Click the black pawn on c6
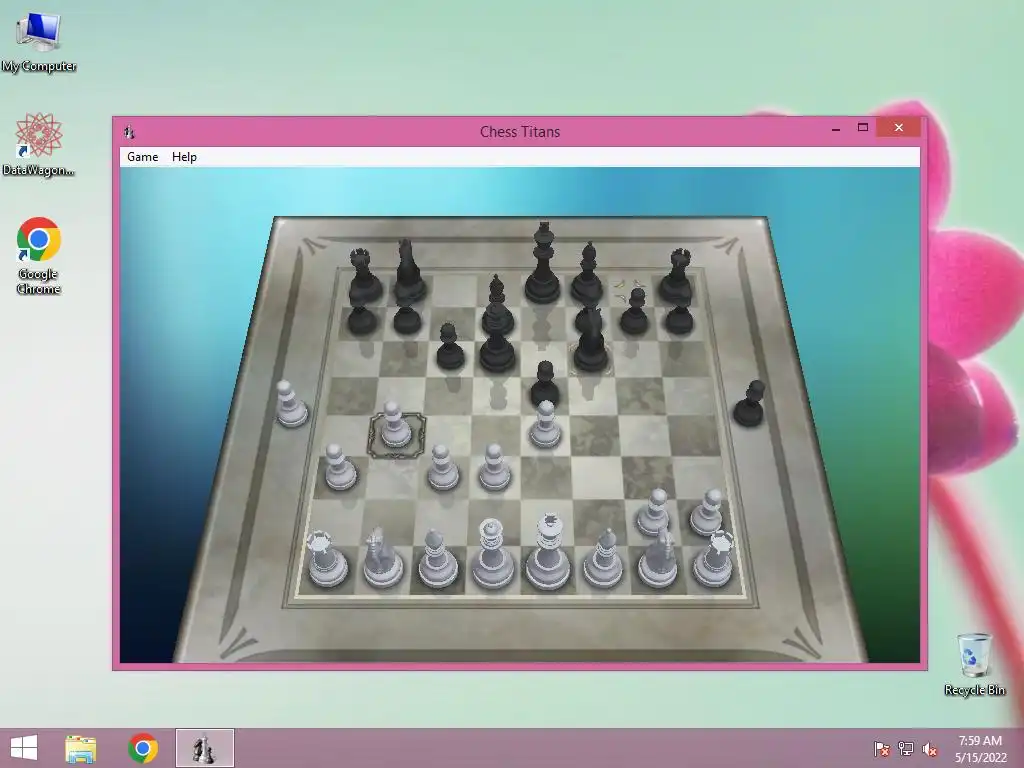This screenshot has width=1024, height=768. (450, 346)
